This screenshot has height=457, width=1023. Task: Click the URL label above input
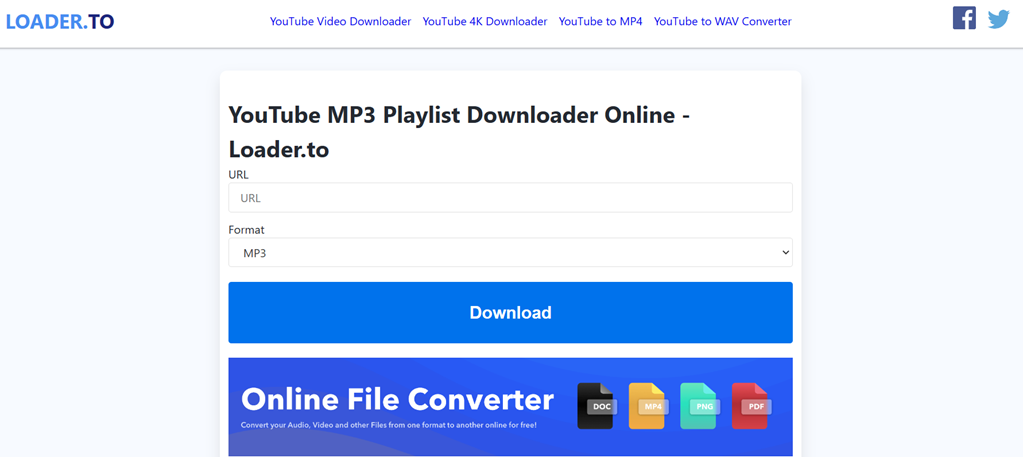coord(238,175)
